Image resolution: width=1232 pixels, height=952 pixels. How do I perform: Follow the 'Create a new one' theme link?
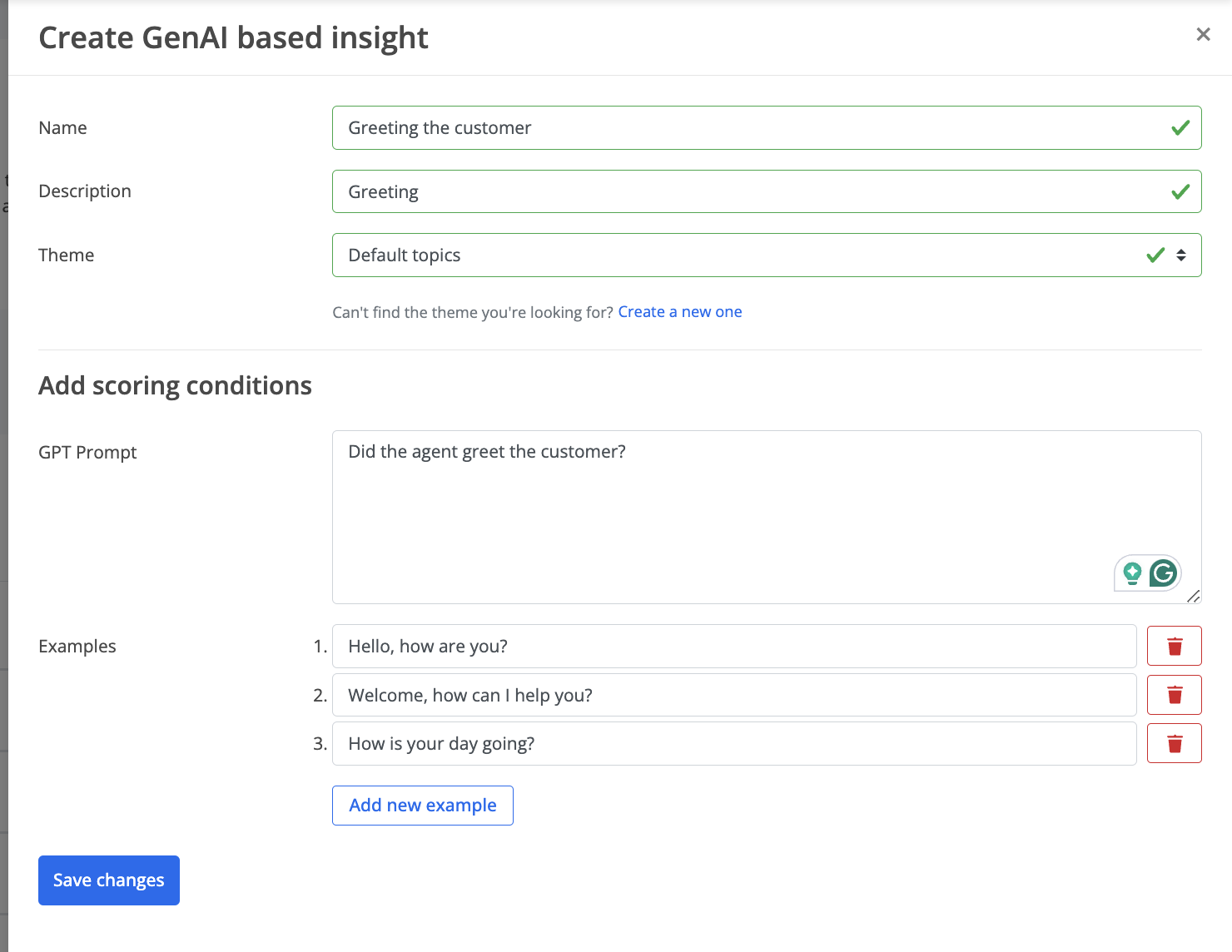tap(680, 312)
